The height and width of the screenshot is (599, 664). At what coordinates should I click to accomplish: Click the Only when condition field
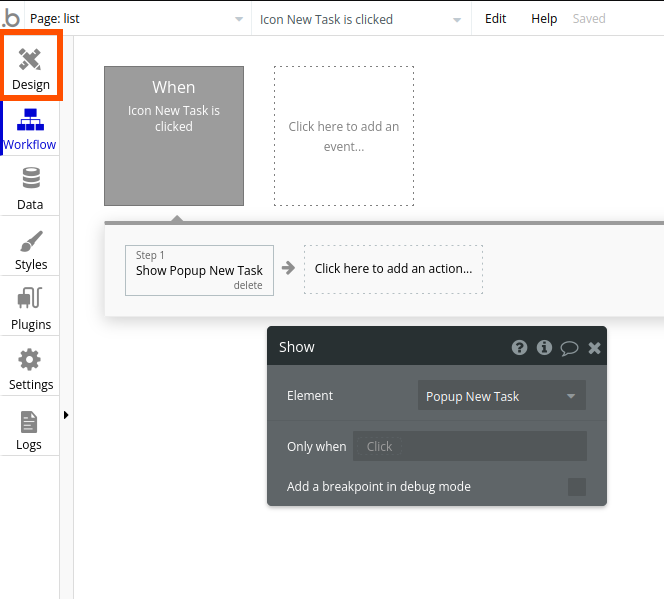tap(470, 446)
